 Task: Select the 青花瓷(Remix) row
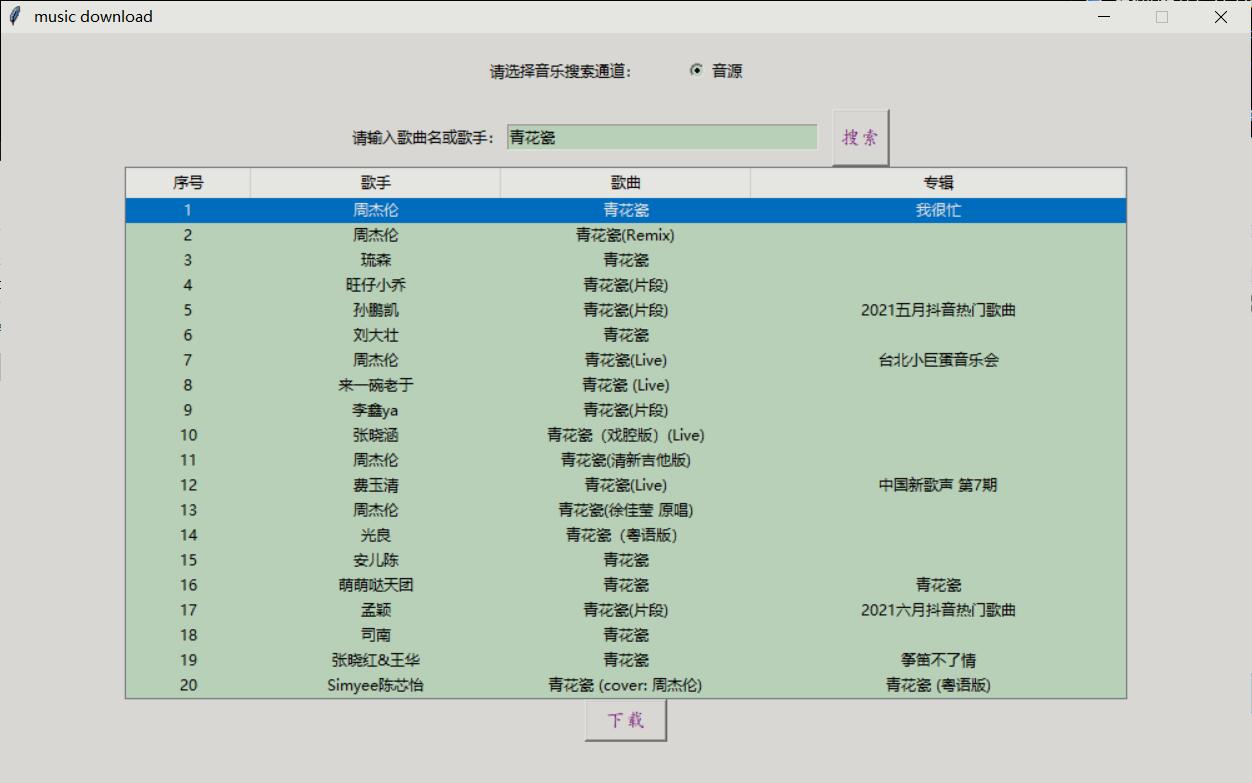(x=625, y=235)
